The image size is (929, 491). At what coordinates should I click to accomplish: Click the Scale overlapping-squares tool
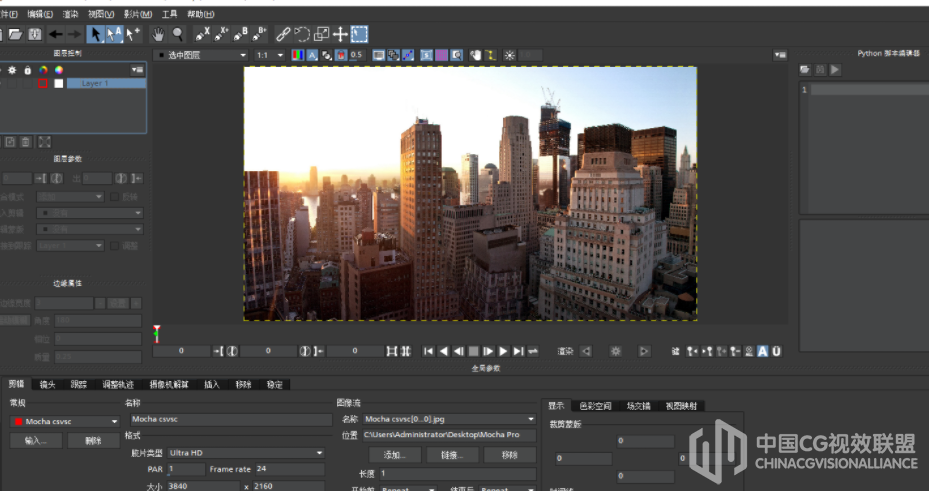click(321, 34)
